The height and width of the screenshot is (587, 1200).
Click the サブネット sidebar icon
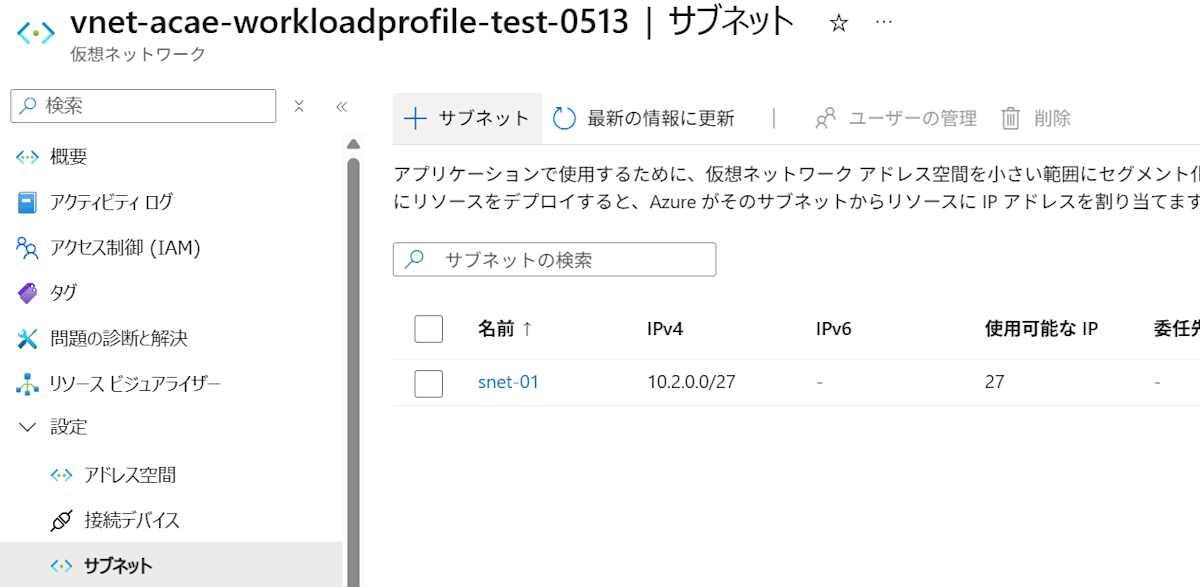[x=62, y=566]
